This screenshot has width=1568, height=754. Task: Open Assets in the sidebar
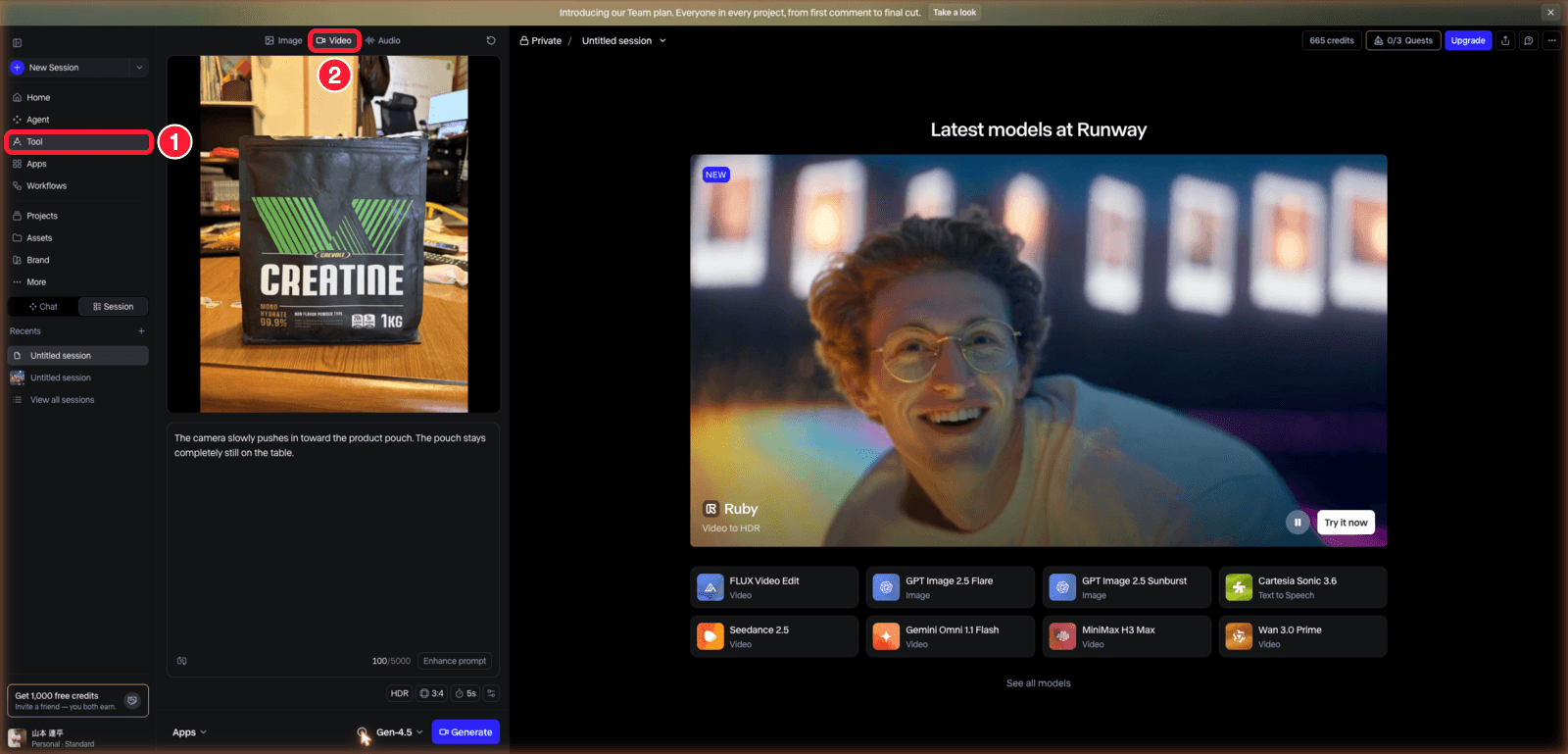[78, 237]
